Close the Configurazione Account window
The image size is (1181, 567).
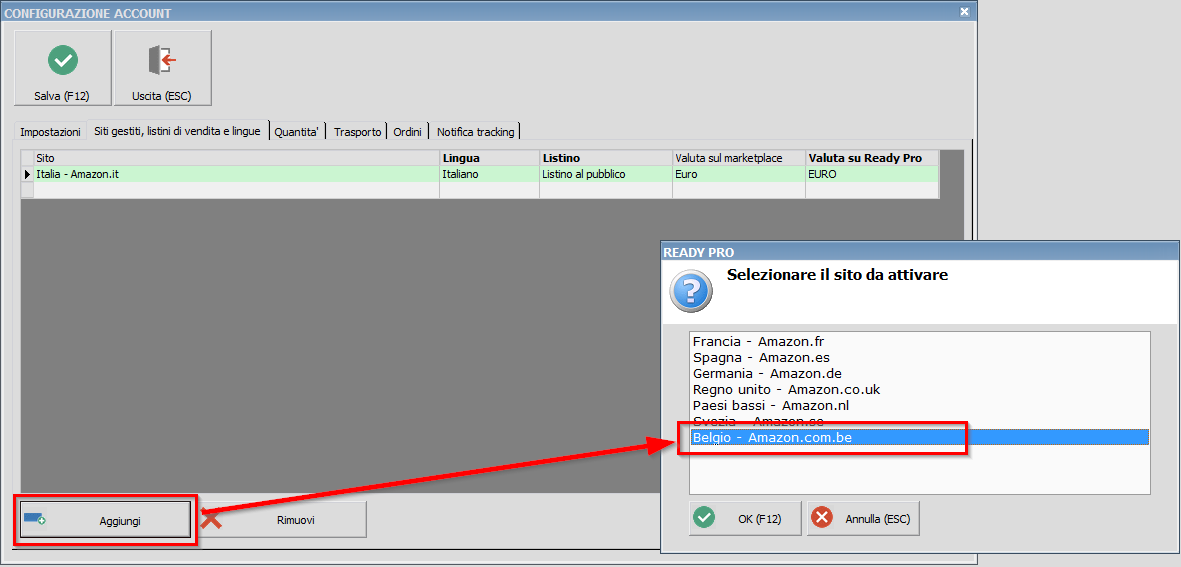point(963,11)
